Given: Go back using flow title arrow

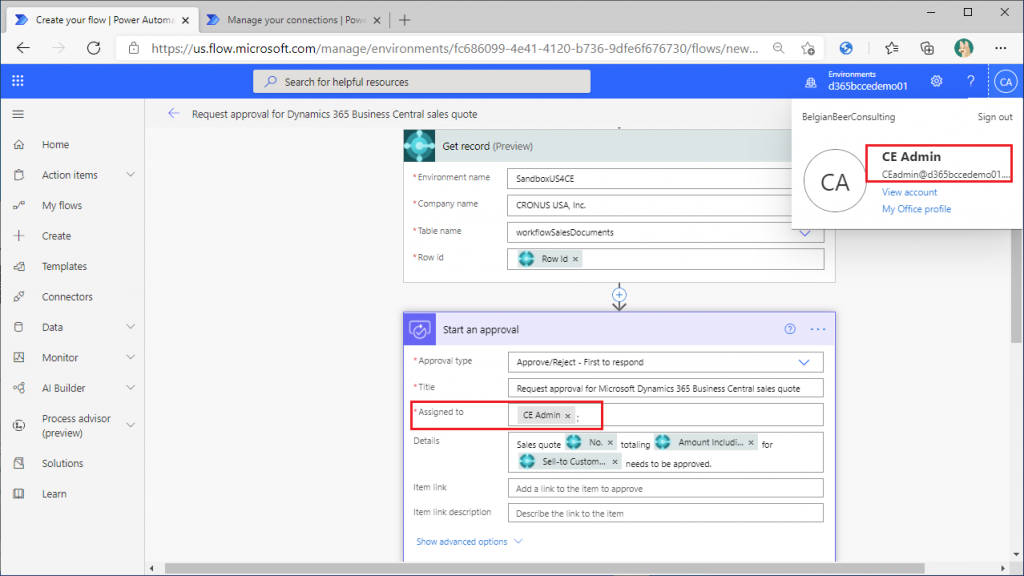Looking at the screenshot, I should point(173,114).
